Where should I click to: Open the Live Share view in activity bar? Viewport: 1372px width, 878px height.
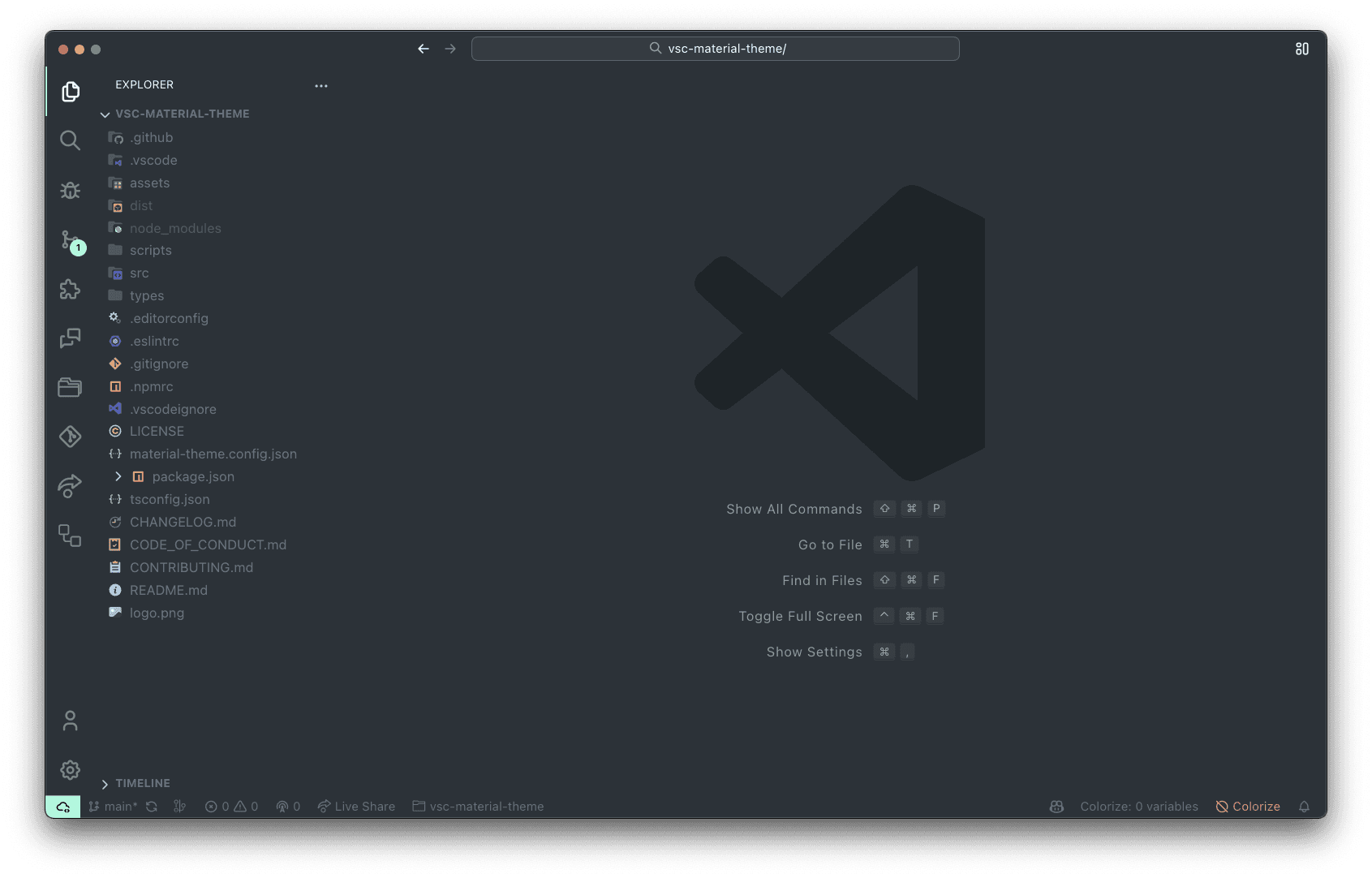coord(71,486)
